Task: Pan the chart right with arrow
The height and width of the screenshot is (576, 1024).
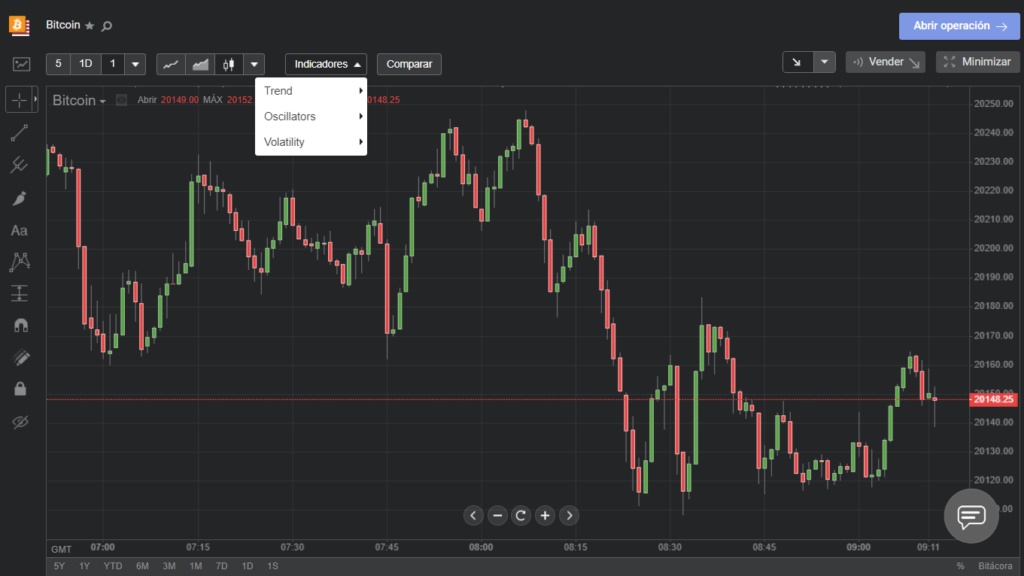Action: click(x=569, y=515)
